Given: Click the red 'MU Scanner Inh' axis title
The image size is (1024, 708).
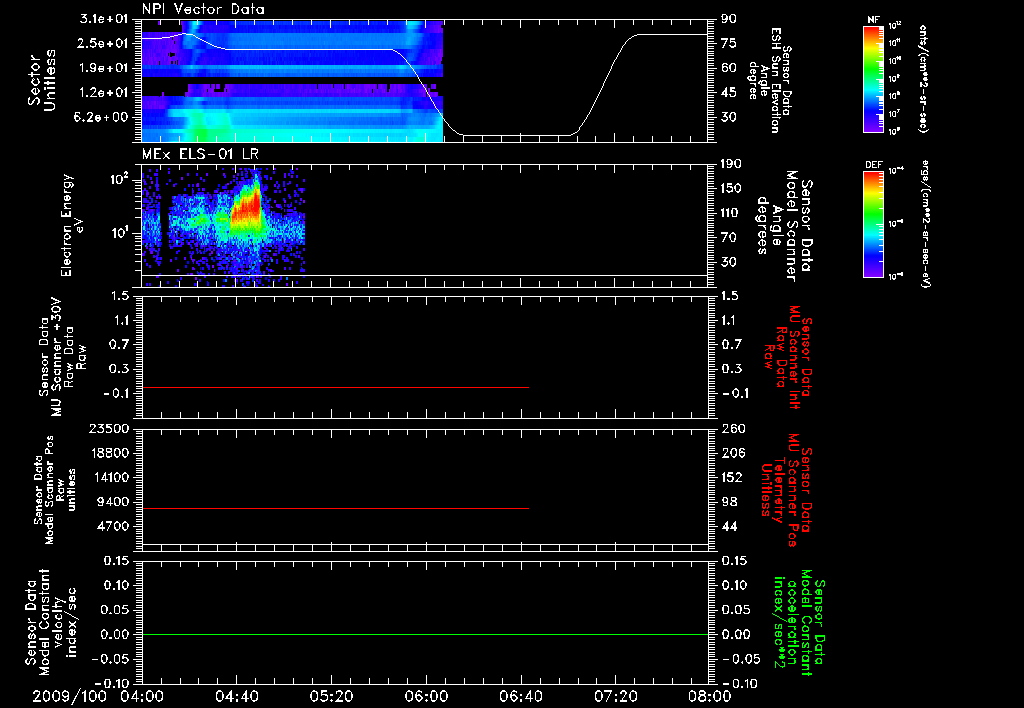Looking at the screenshot, I should [788, 358].
